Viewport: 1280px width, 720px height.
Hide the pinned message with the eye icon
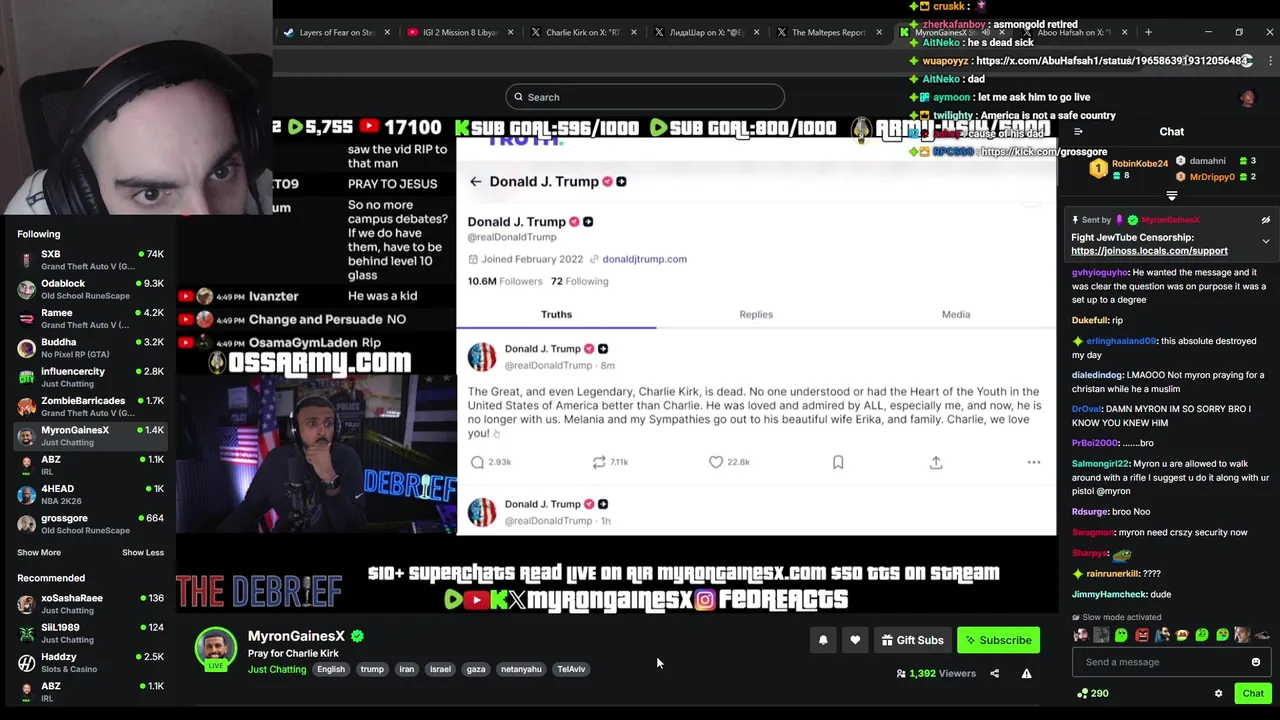[x=1265, y=220]
